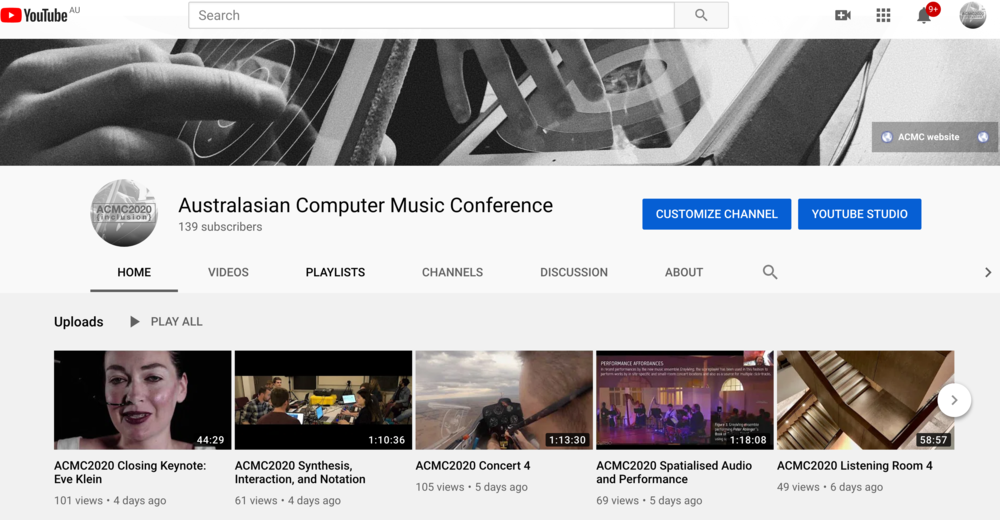Open the About tab
Viewport: 1000px width, 520px height.
pyautogui.click(x=684, y=272)
